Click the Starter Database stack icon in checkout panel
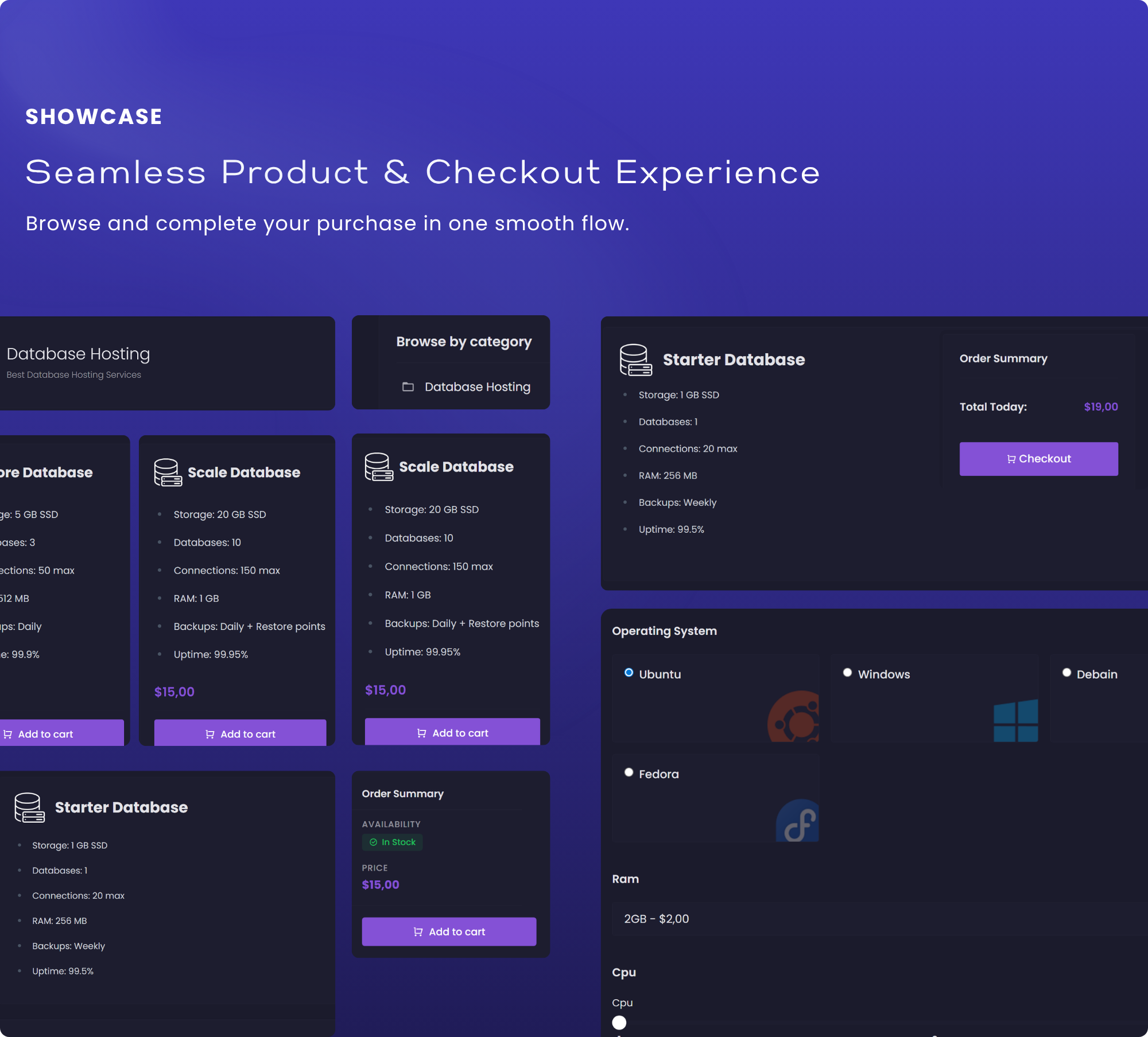This screenshot has width=1148, height=1037. pyautogui.click(x=635, y=360)
